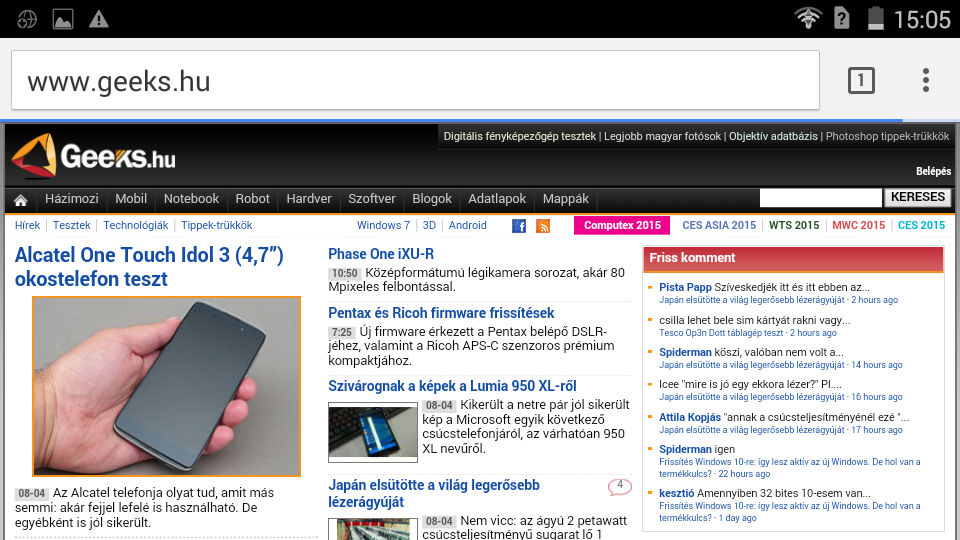
Task: Open the orange RSS feed icon
Action: [543, 226]
